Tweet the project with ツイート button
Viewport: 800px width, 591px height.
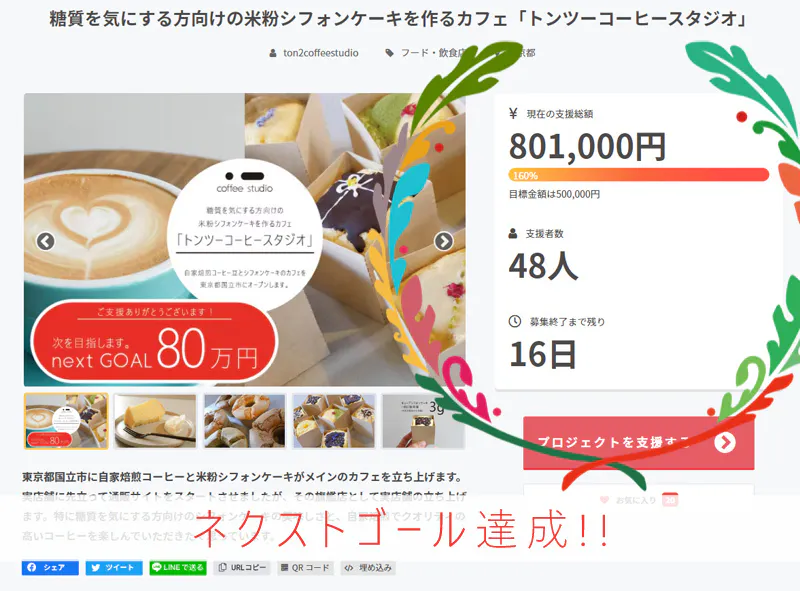click(x=114, y=568)
